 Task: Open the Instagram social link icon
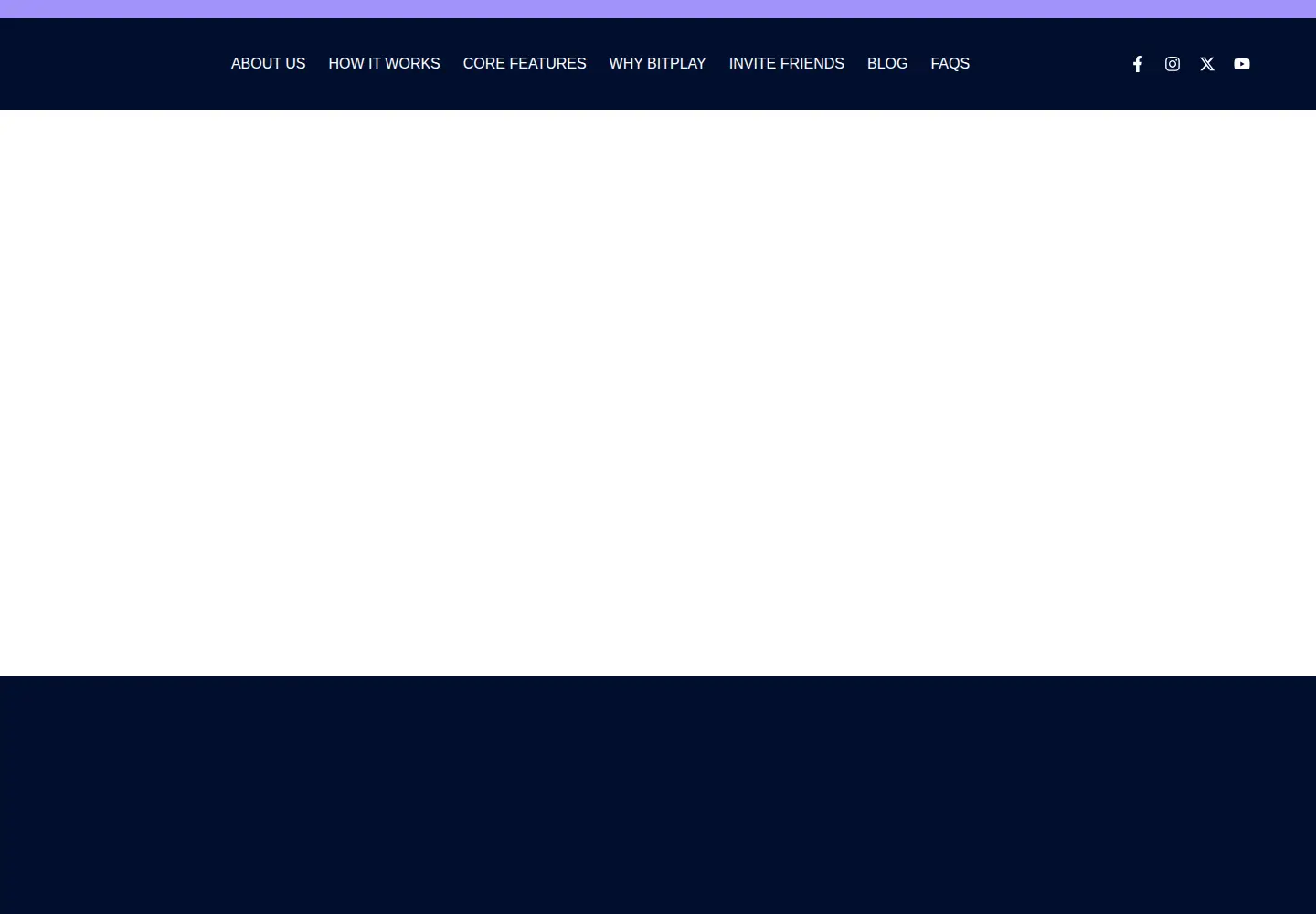pyautogui.click(x=1173, y=64)
